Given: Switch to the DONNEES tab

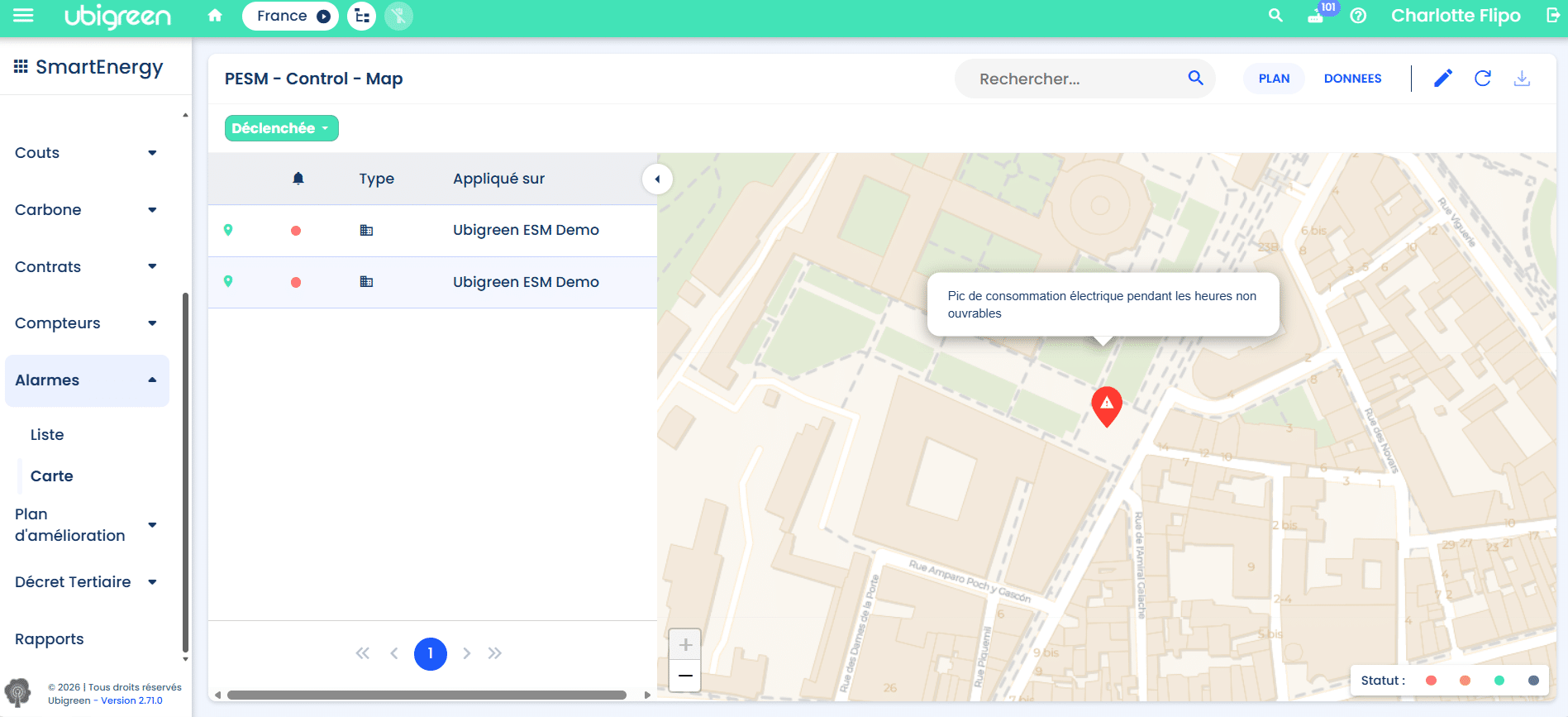Looking at the screenshot, I should [1352, 79].
